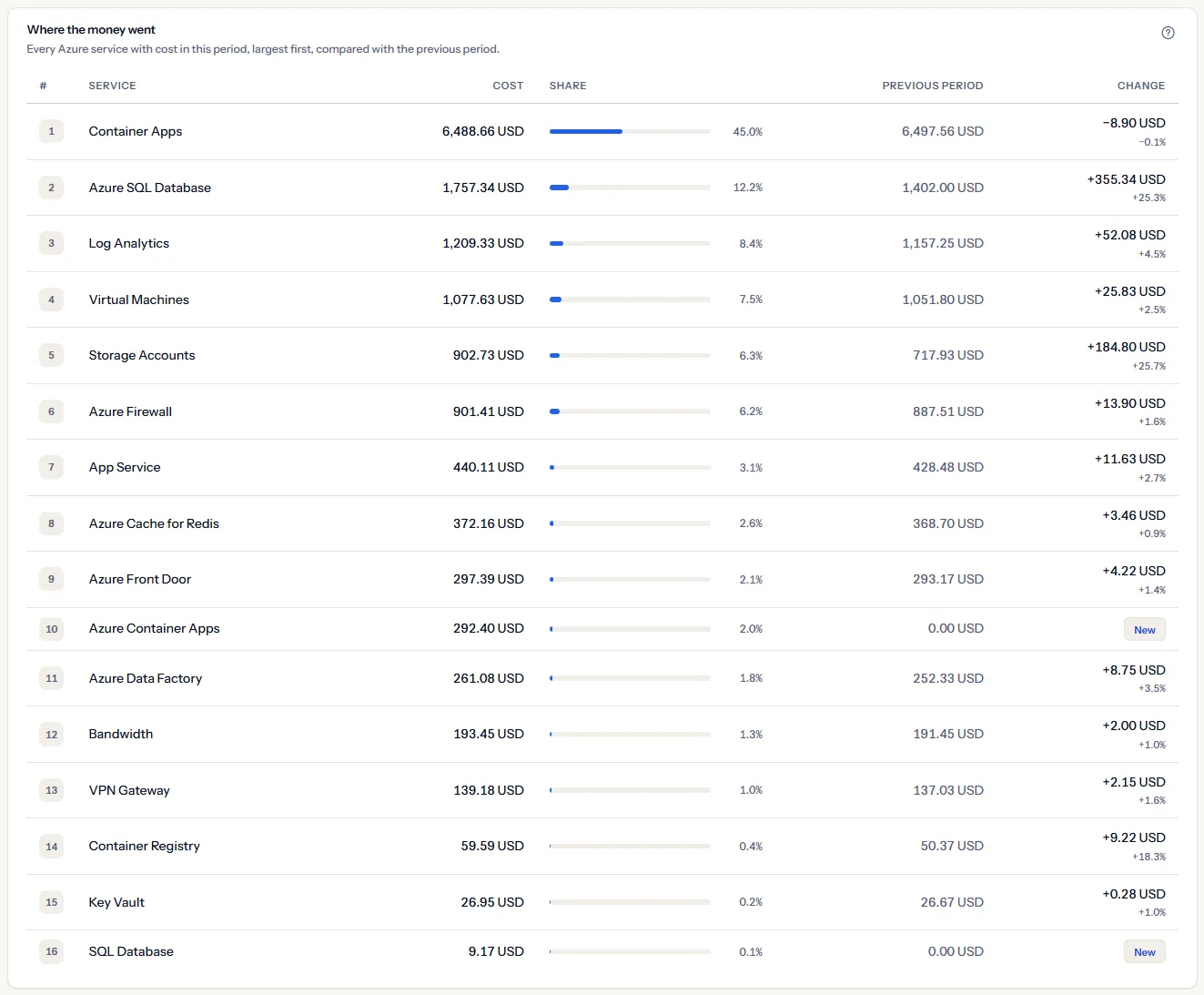The width and height of the screenshot is (1204, 995).
Task: Click the 50.37 USD previous period value
Action: 952,846
